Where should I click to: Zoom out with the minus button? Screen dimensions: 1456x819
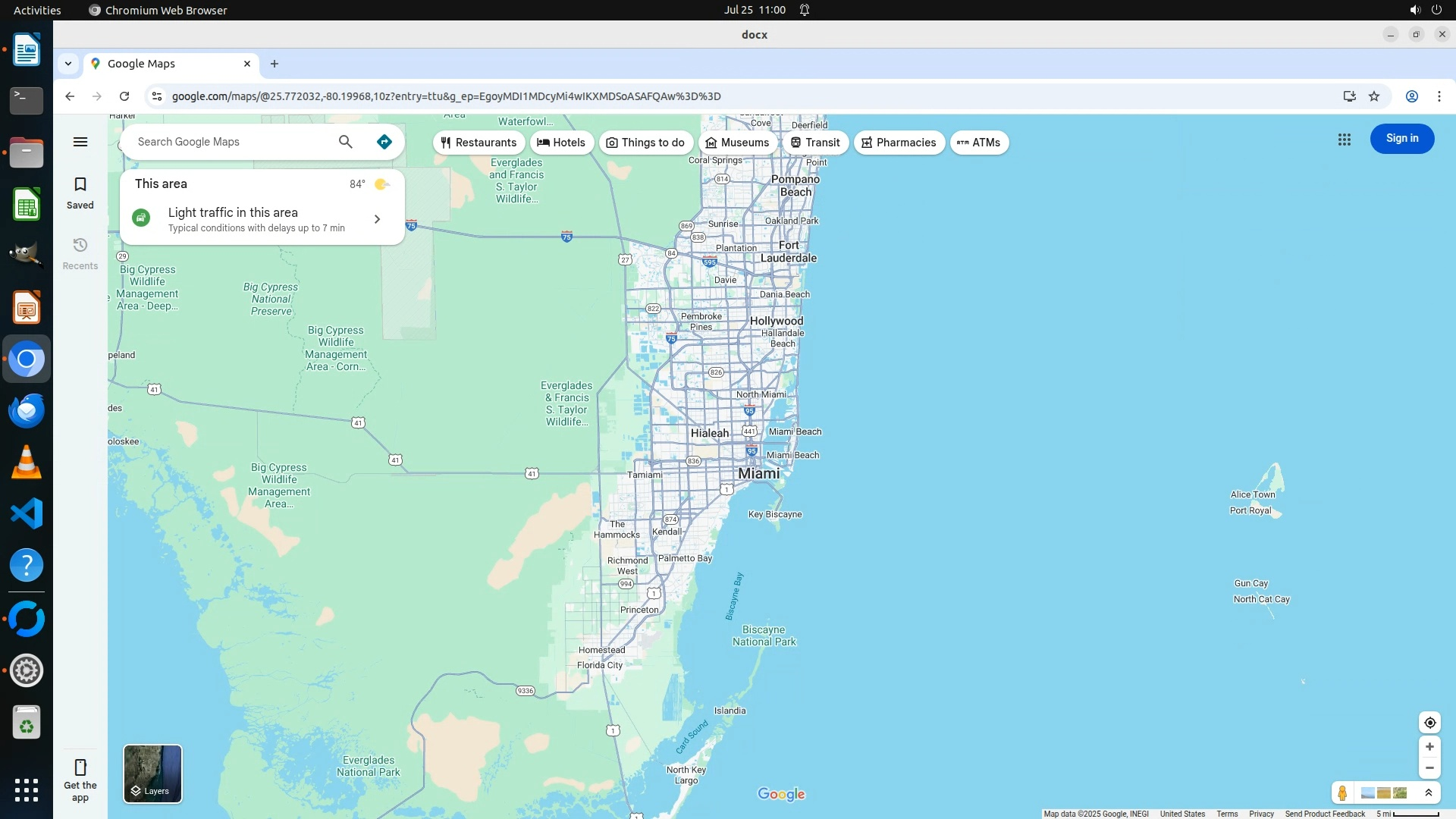pyautogui.click(x=1429, y=768)
